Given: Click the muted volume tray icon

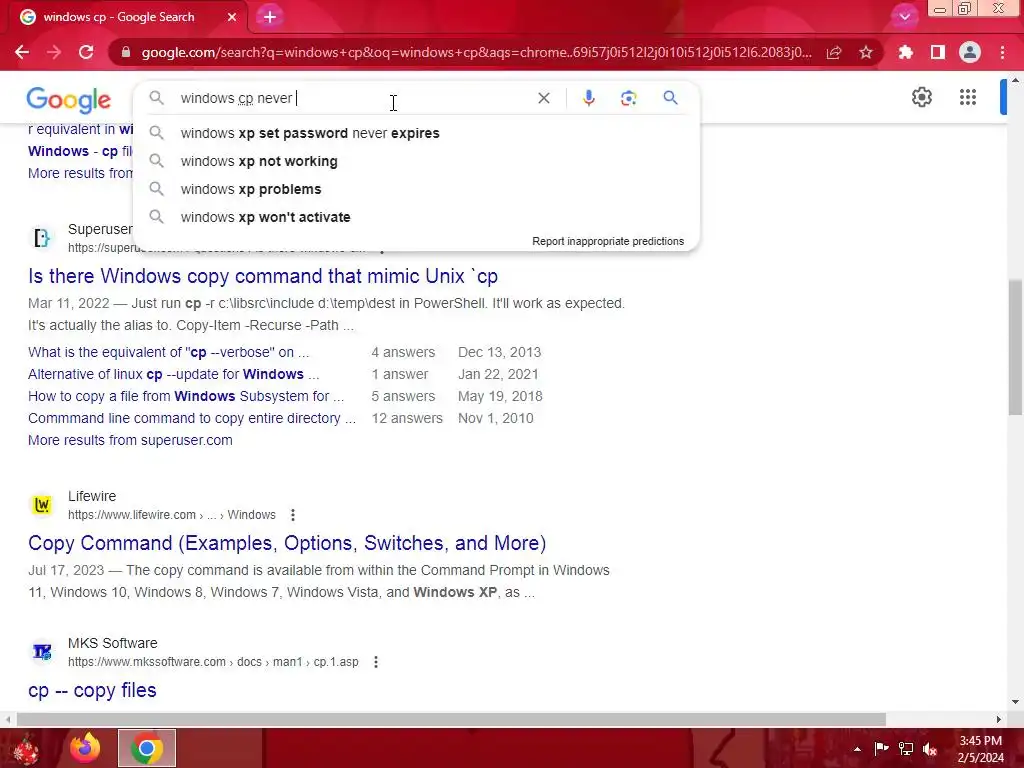Looking at the screenshot, I should click(930, 748).
